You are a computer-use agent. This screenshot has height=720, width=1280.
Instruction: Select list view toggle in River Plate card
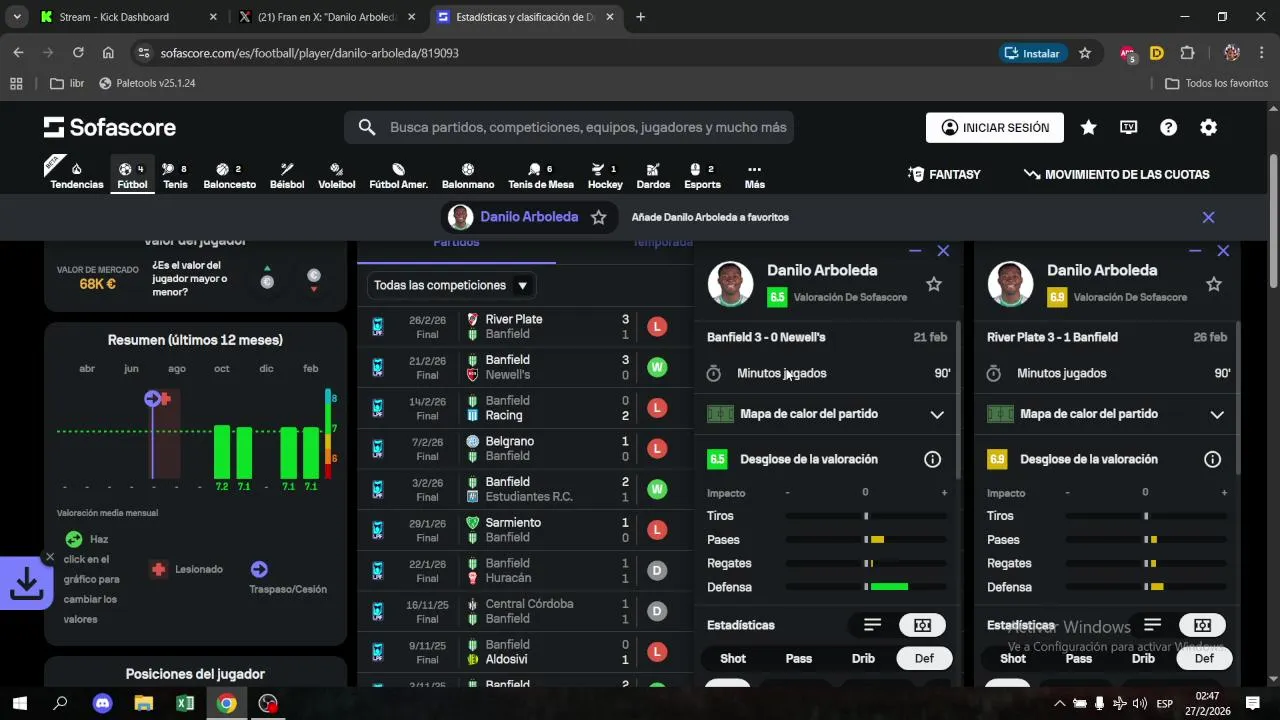tap(1153, 625)
